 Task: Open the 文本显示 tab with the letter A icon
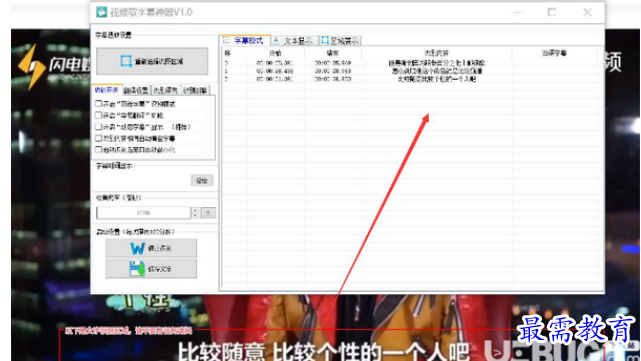[294, 41]
